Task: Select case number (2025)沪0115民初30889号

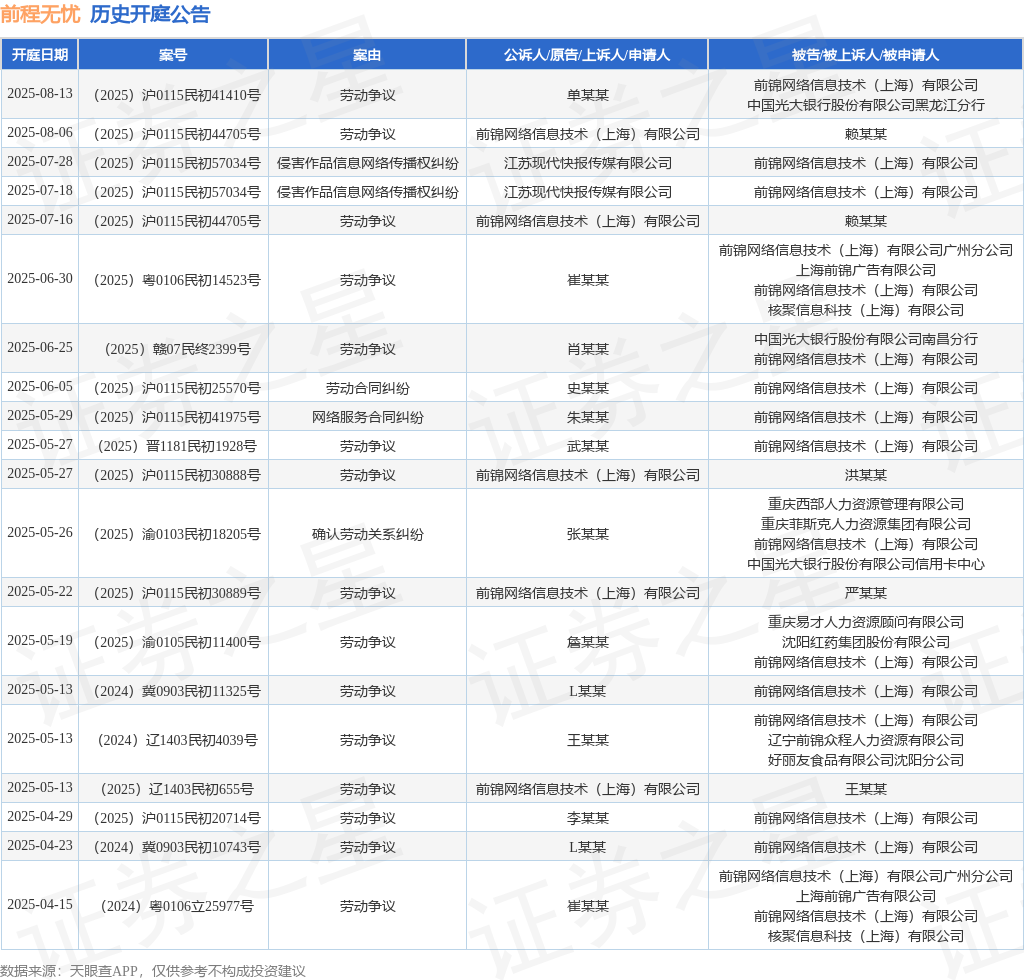Action: [174, 593]
